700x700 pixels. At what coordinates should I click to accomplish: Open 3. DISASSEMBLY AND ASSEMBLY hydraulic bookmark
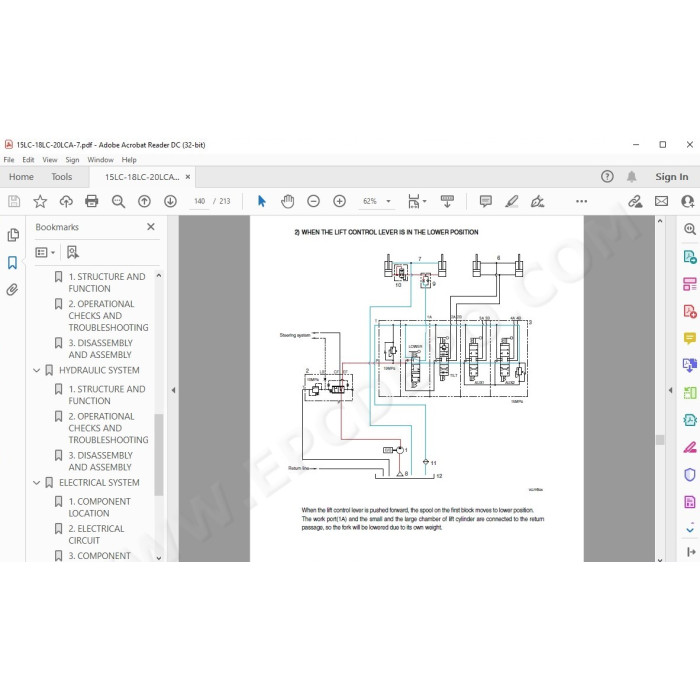coord(100,461)
